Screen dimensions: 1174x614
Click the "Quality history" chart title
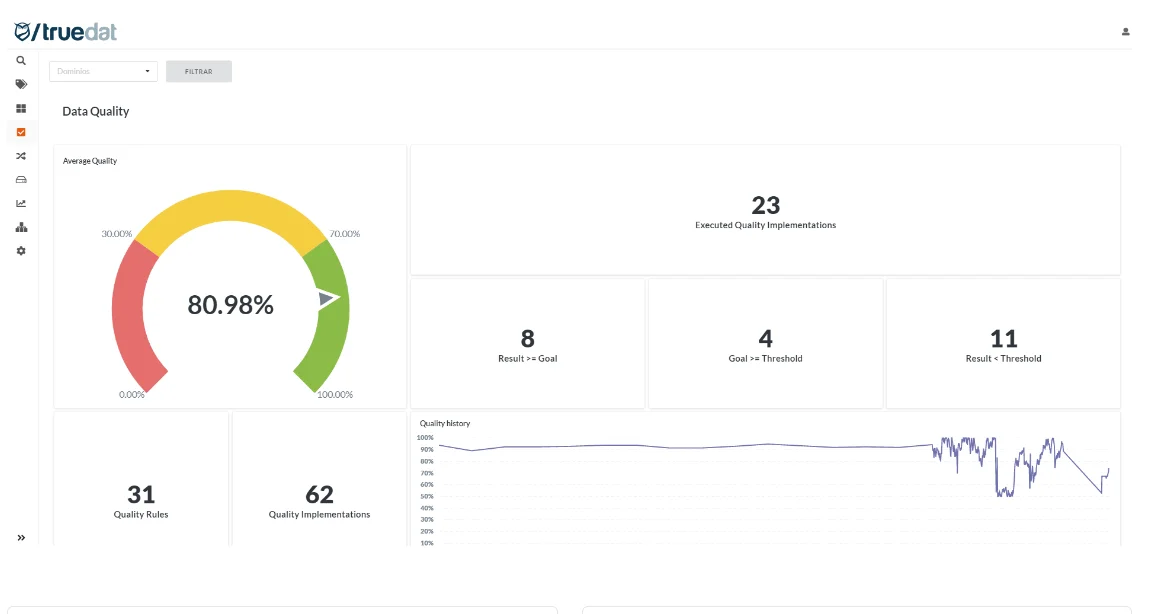coord(445,423)
